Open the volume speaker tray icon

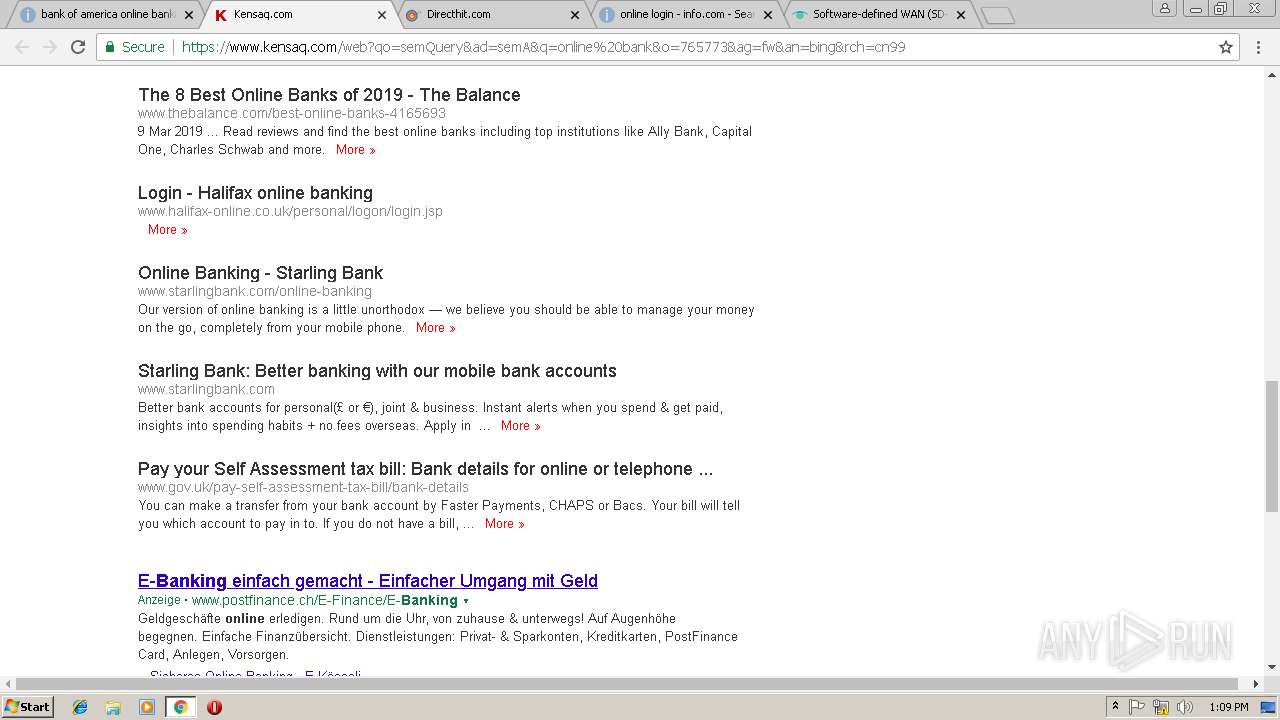(1185, 707)
